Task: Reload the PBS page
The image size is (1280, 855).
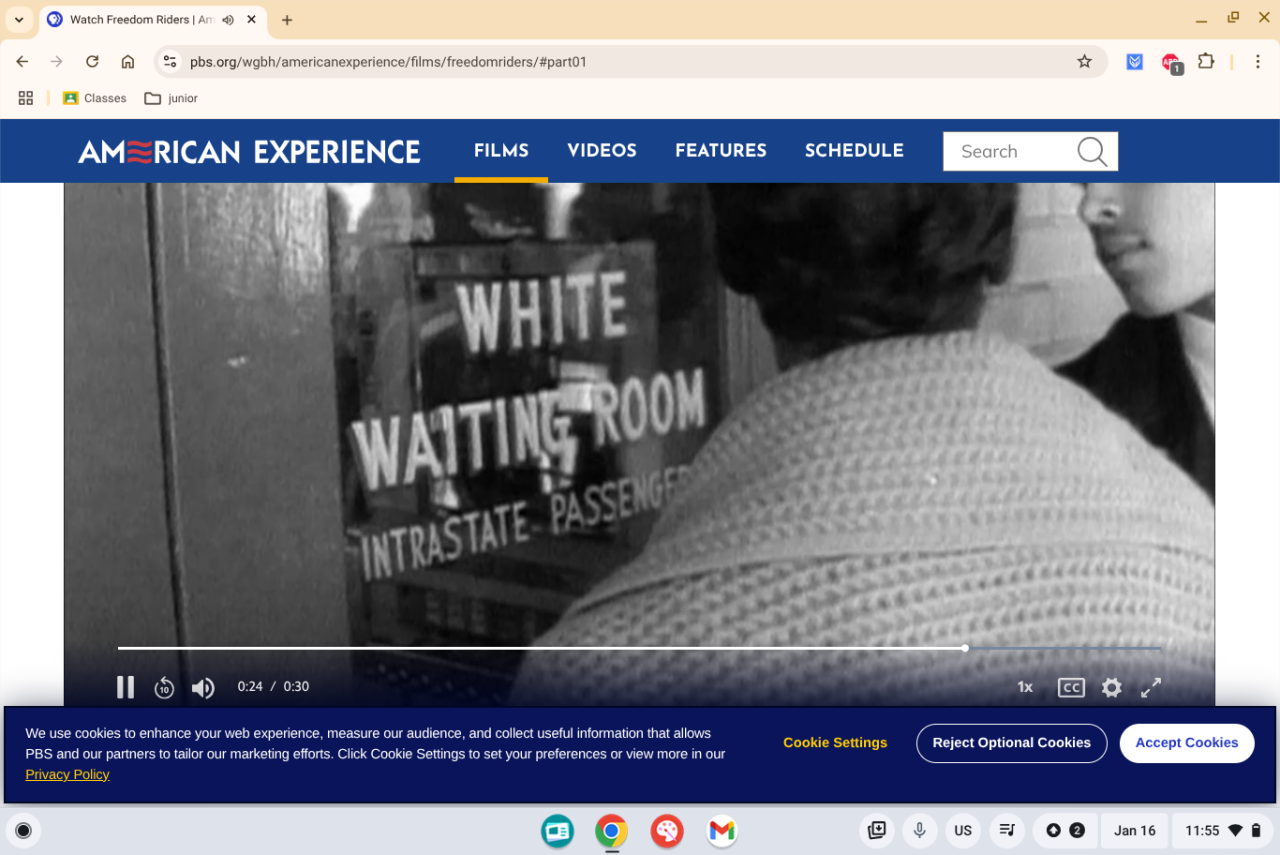Action: [92, 62]
